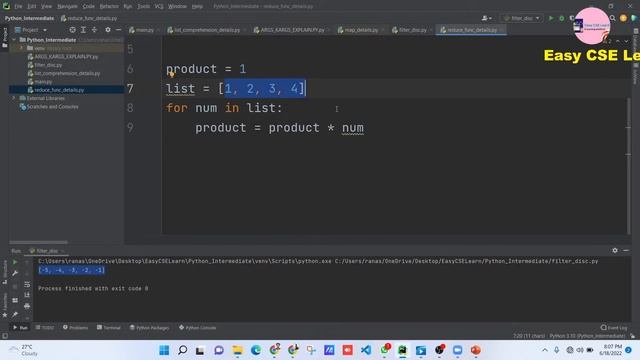Hide Run panel with minus icon

[626, 250]
